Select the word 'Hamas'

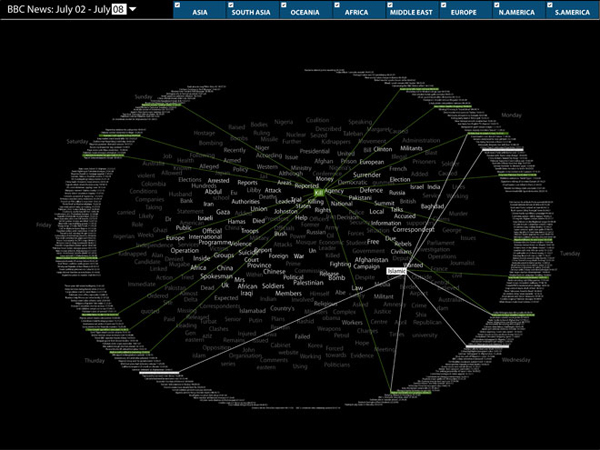[x=236, y=222]
